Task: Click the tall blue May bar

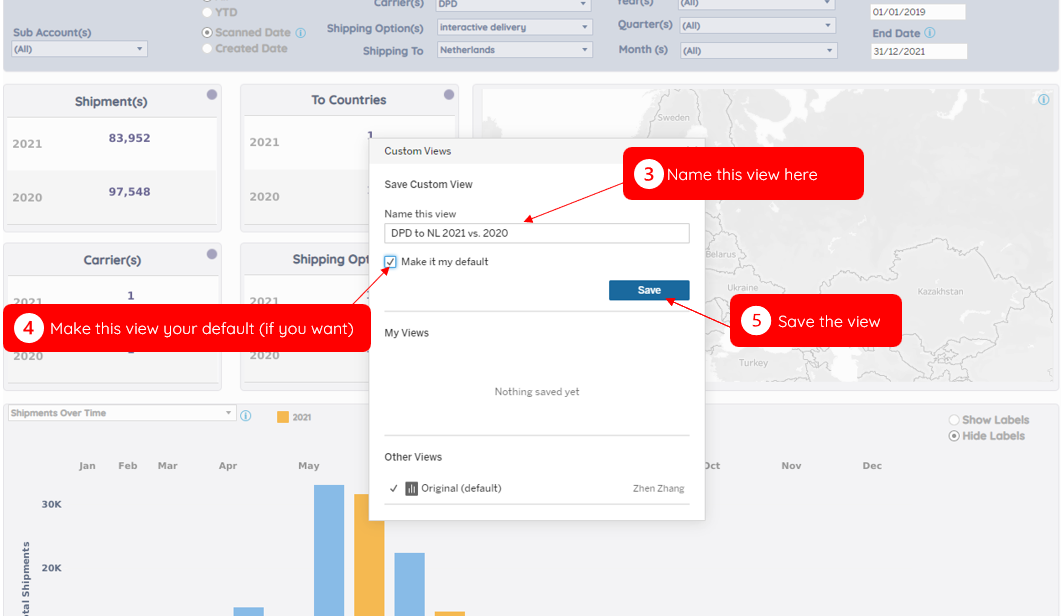Action: click(x=328, y=550)
